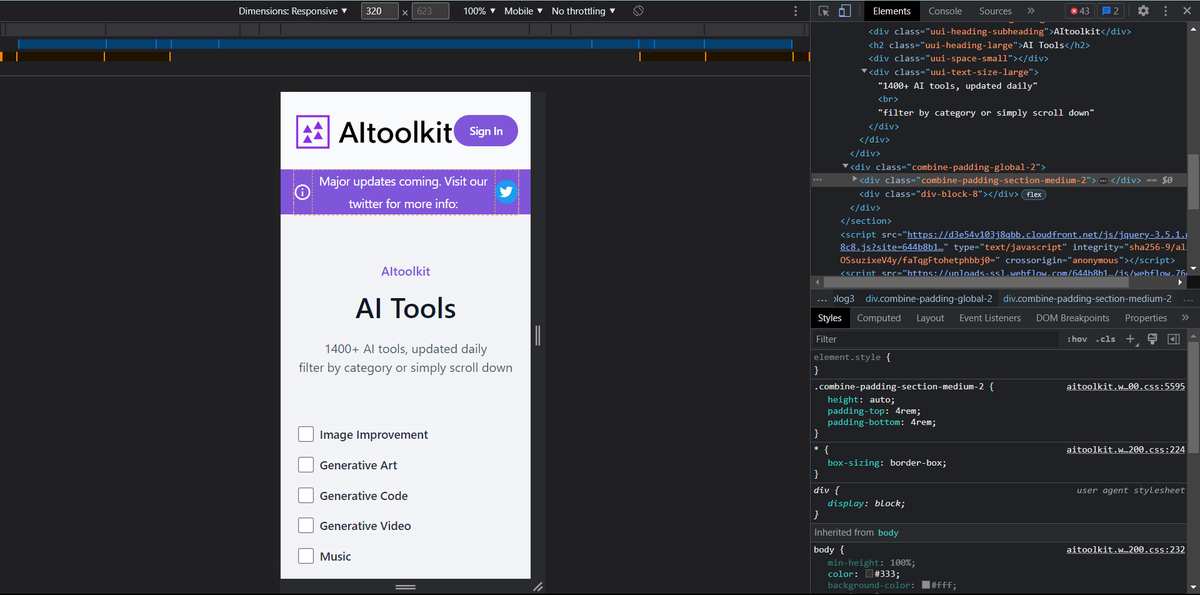Show more Styles pane tabs
This screenshot has height=595, width=1200.
click(x=1185, y=318)
